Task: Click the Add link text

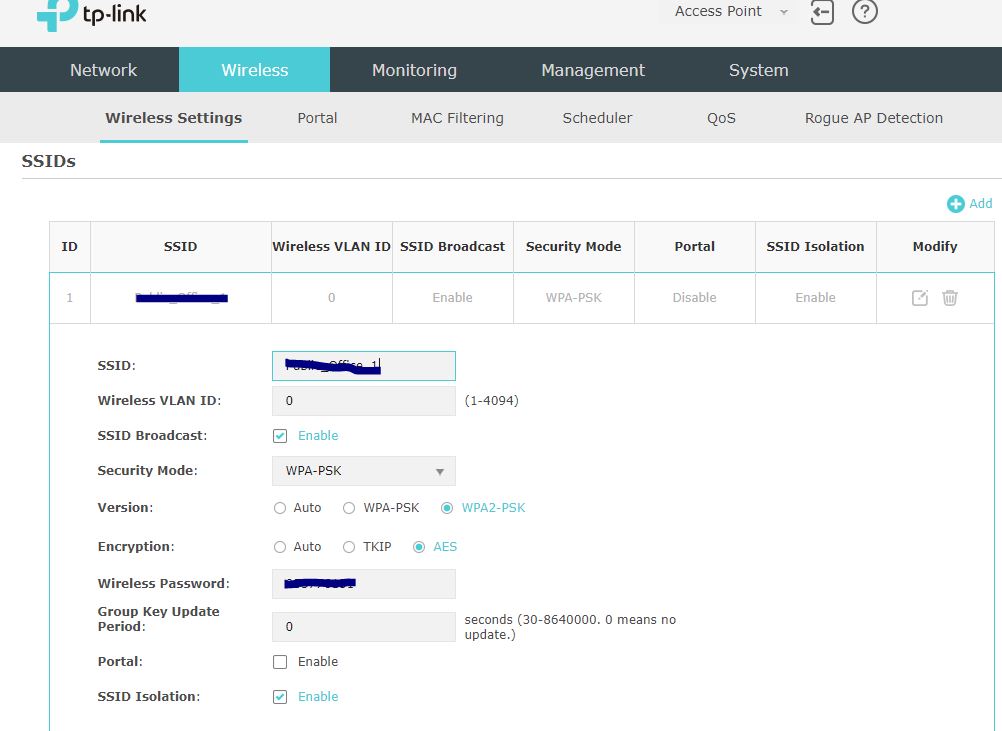Action: click(x=980, y=204)
